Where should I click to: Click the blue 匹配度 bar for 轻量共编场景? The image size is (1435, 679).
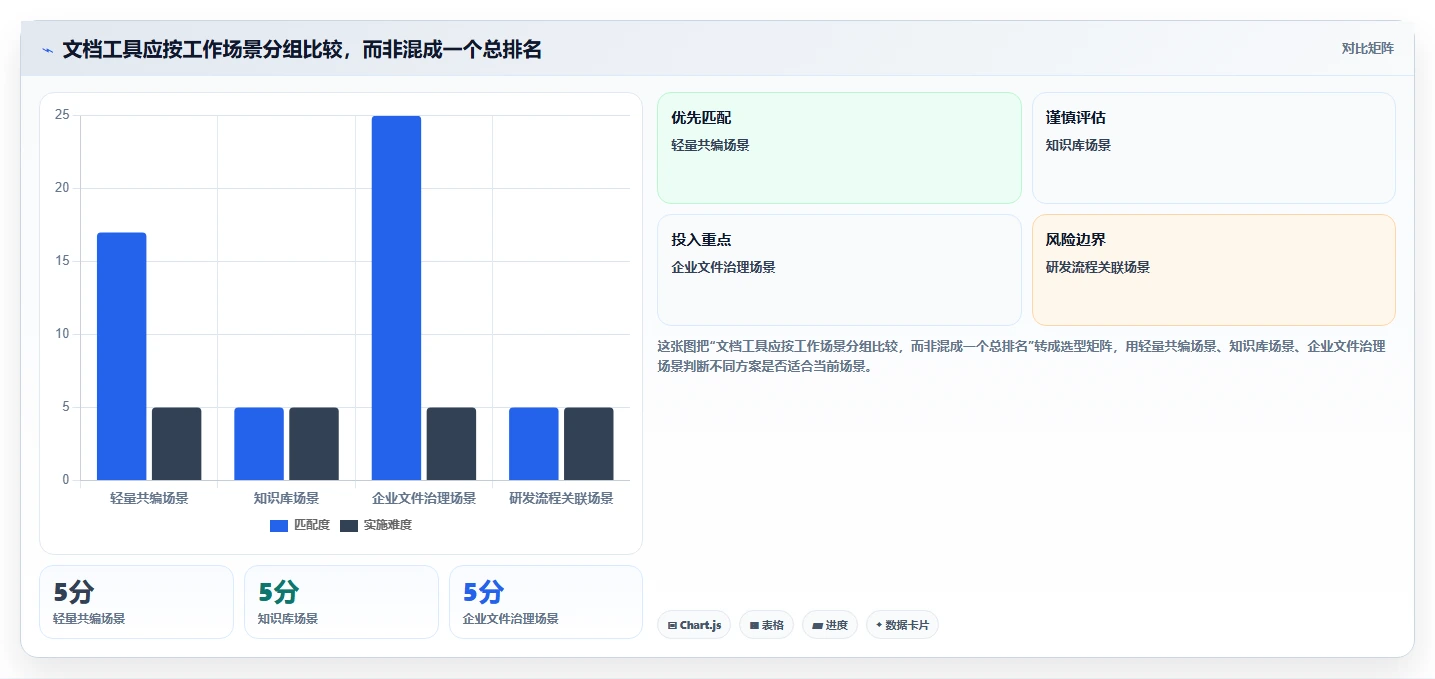(122, 356)
